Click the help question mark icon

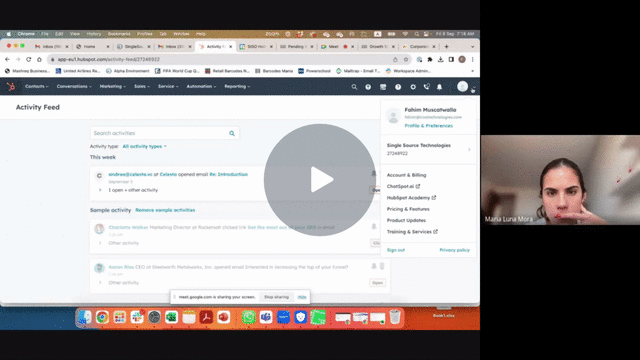coord(398,87)
